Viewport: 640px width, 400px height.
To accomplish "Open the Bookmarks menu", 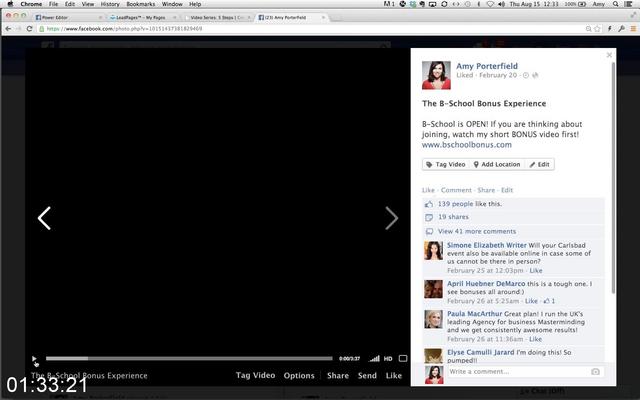I will coord(140,4).
